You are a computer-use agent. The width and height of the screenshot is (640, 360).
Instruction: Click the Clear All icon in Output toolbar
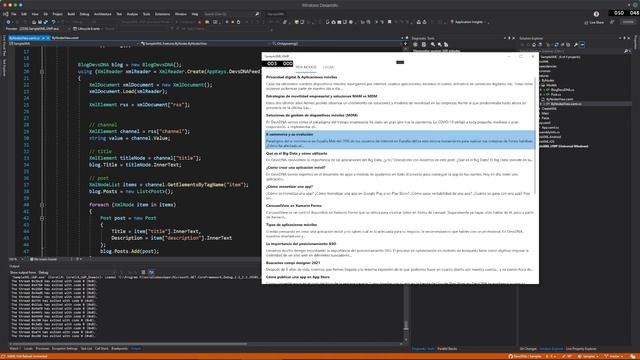(x=143, y=272)
